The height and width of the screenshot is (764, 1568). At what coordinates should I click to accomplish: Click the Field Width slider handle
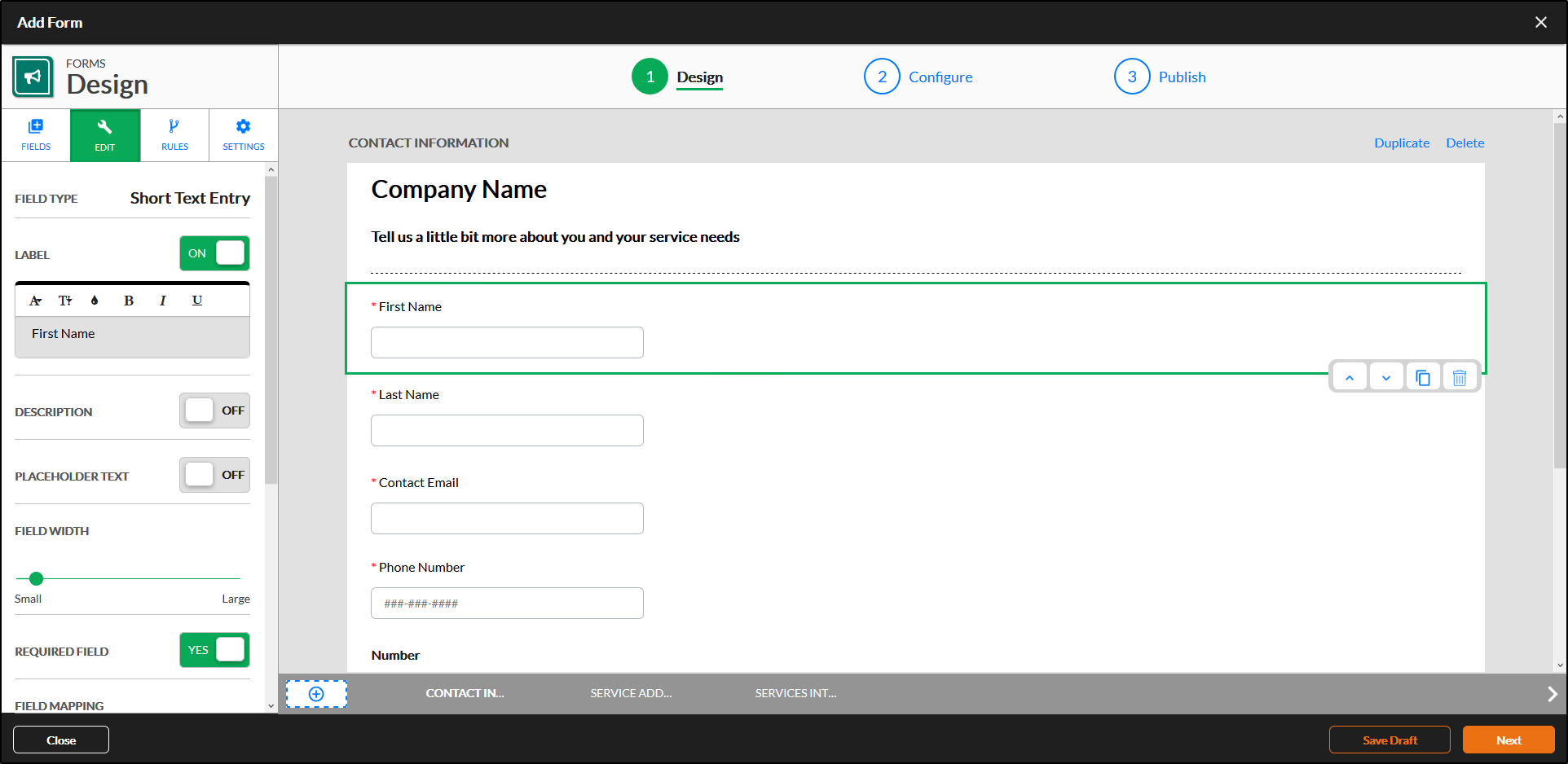pyautogui.click(x=36, y=578)
